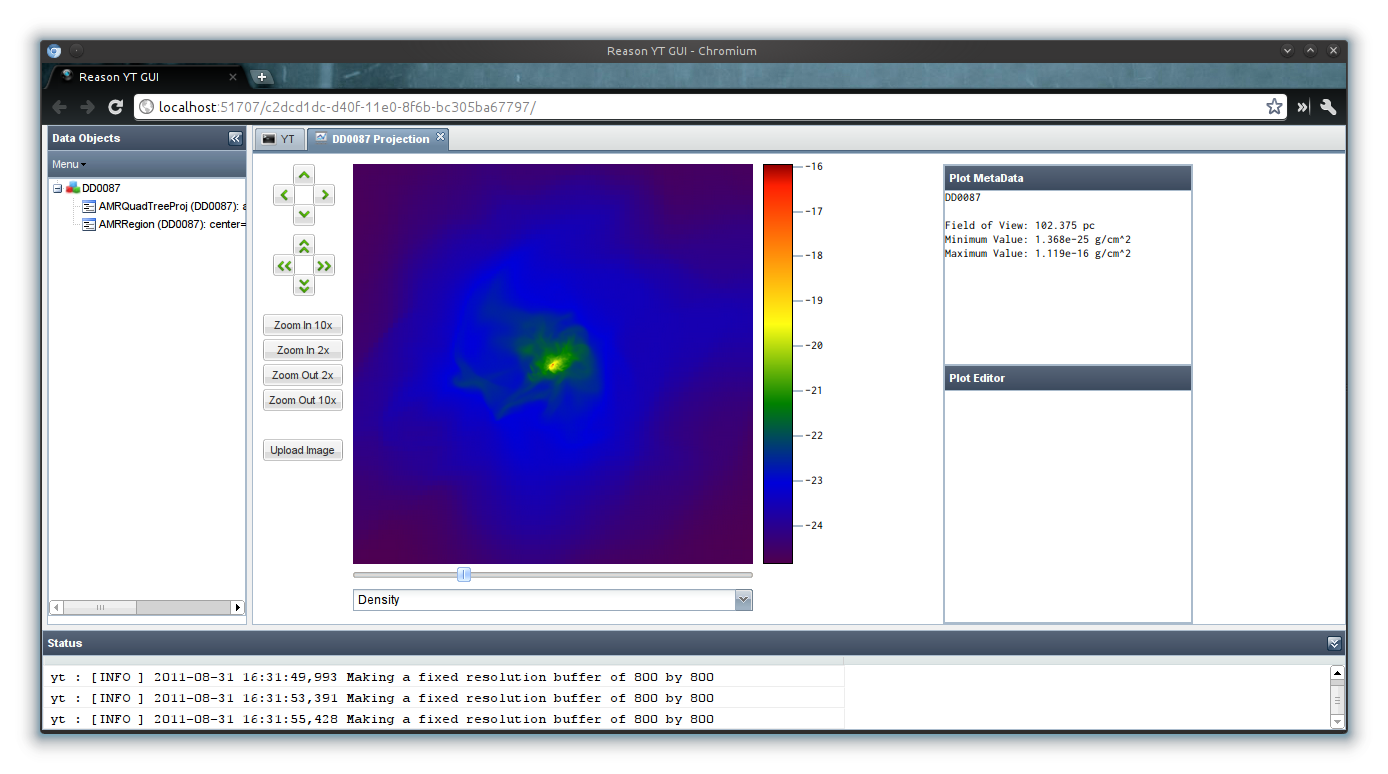Switch to the YT tab

[279, 139]
